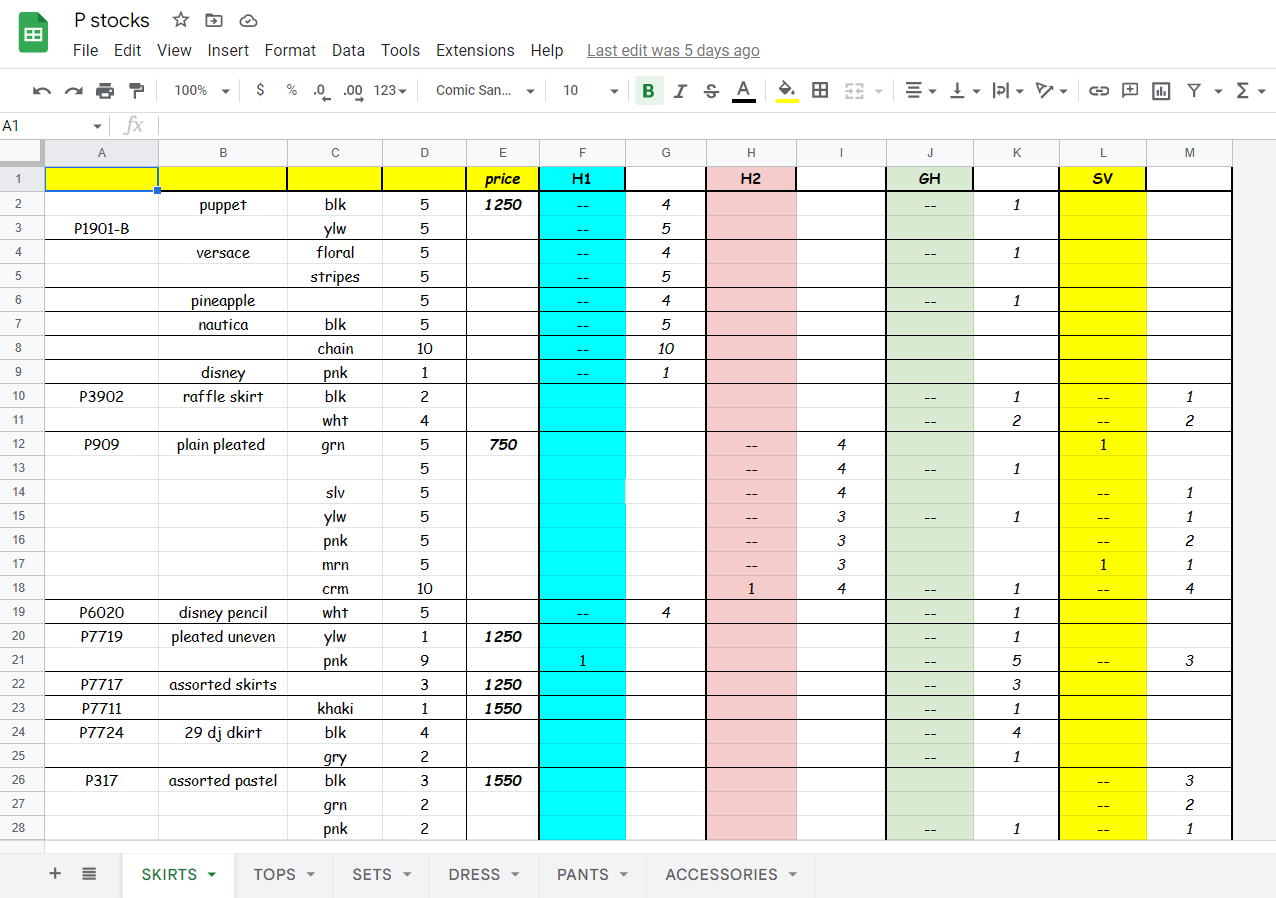
Task: Toggle bold formatting
Action: (x=648, y=91)
